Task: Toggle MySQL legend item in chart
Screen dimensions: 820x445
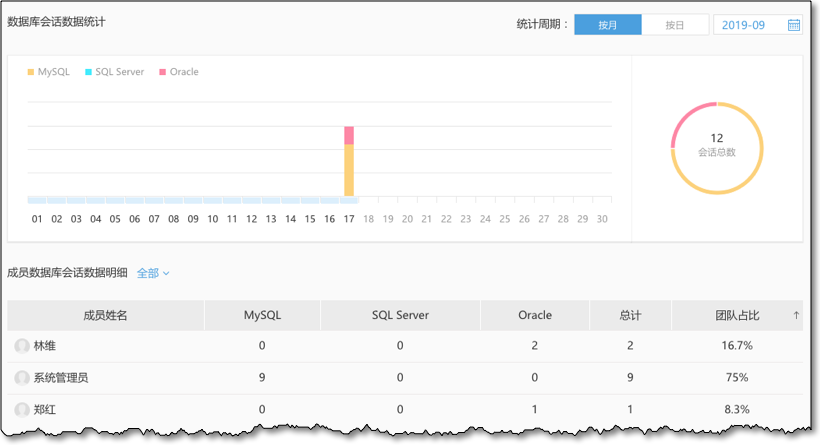Action: coord(49,72)
